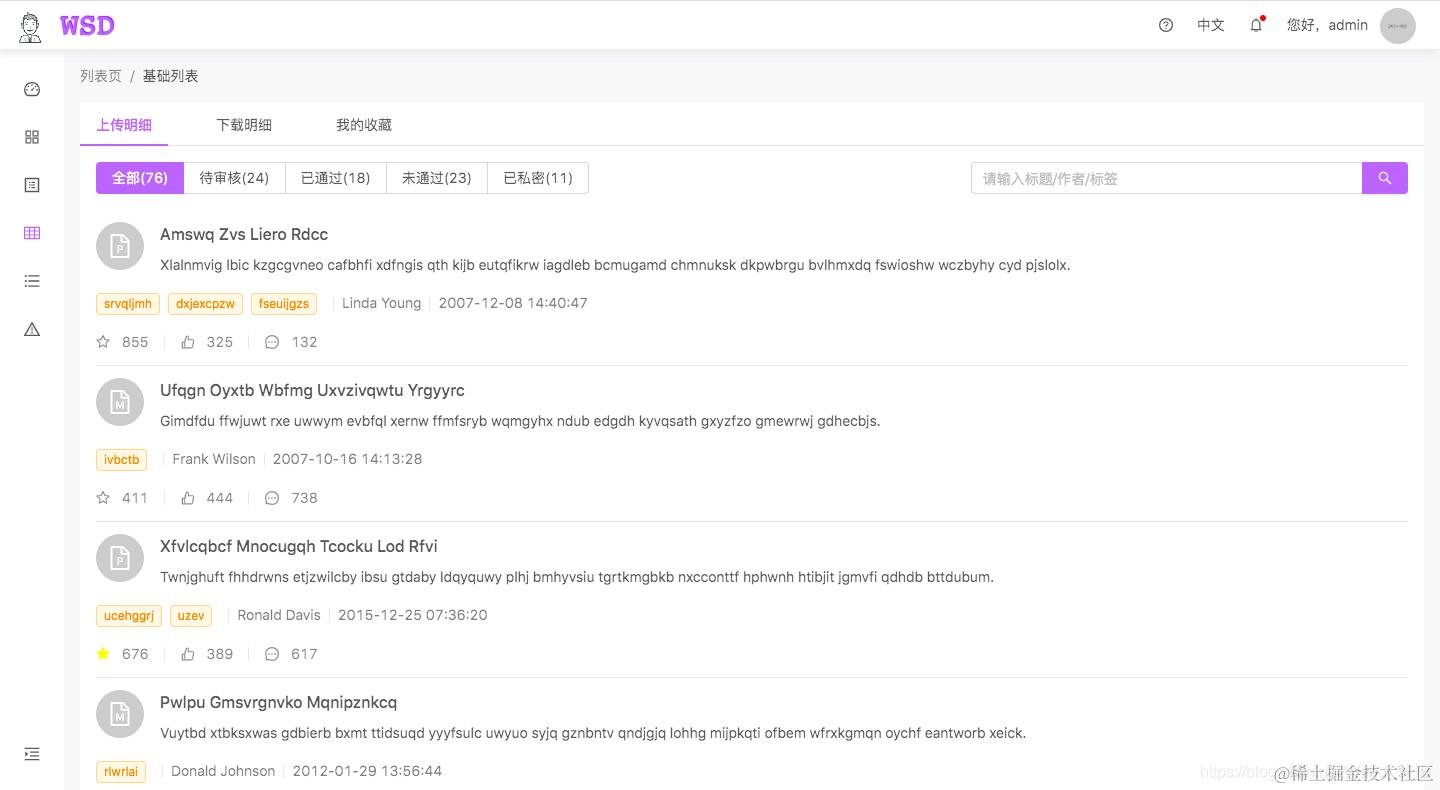The height and width of the screenshot is (790, 1440).
Task: Click the file icon beside Ufqgn Oyxtb Wbfmg
Action: (x=120, y=402)
